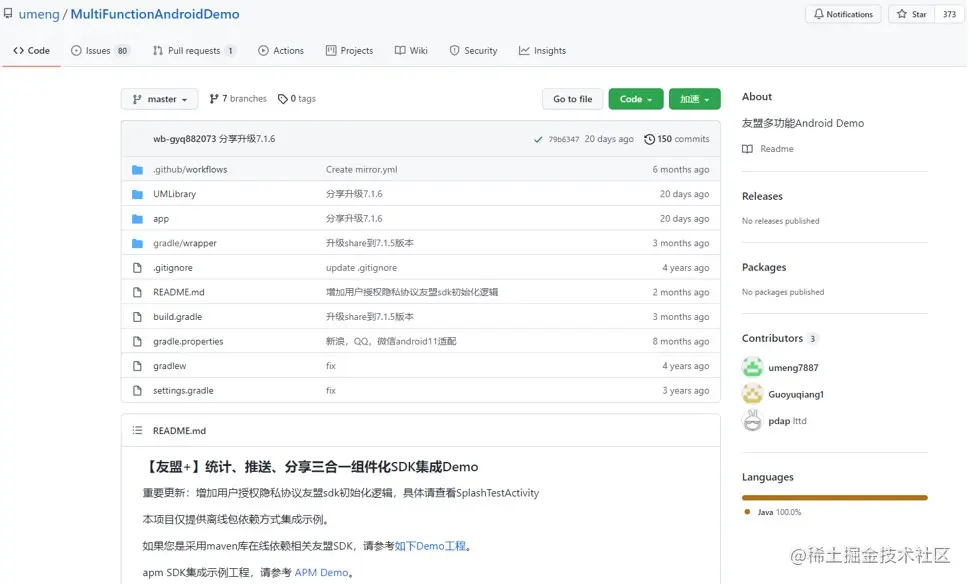The width and height of the screenshot is (969, 584).
Task: Click the 373 star count
Action: coord(949,14)
